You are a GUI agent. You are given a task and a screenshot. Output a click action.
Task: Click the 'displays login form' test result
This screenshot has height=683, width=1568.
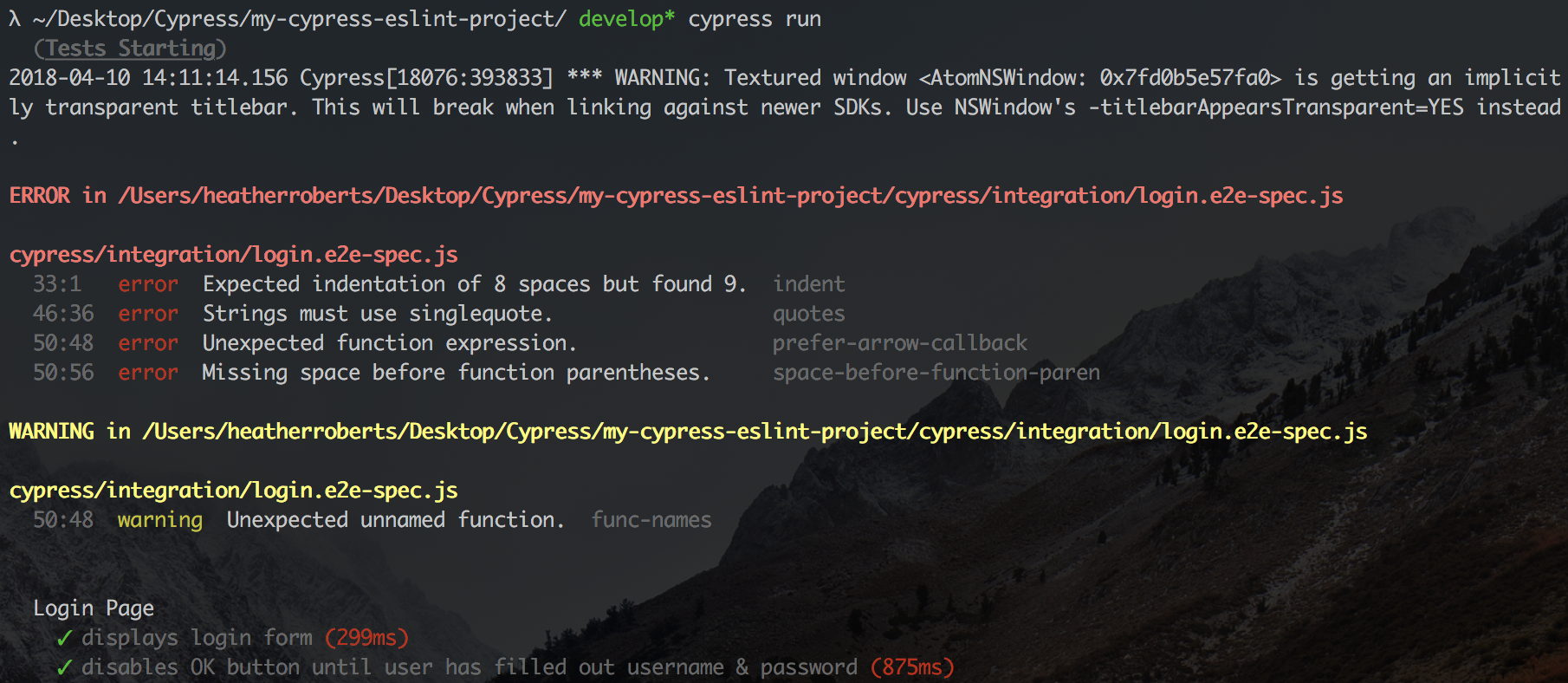click(x=197, y=638)
